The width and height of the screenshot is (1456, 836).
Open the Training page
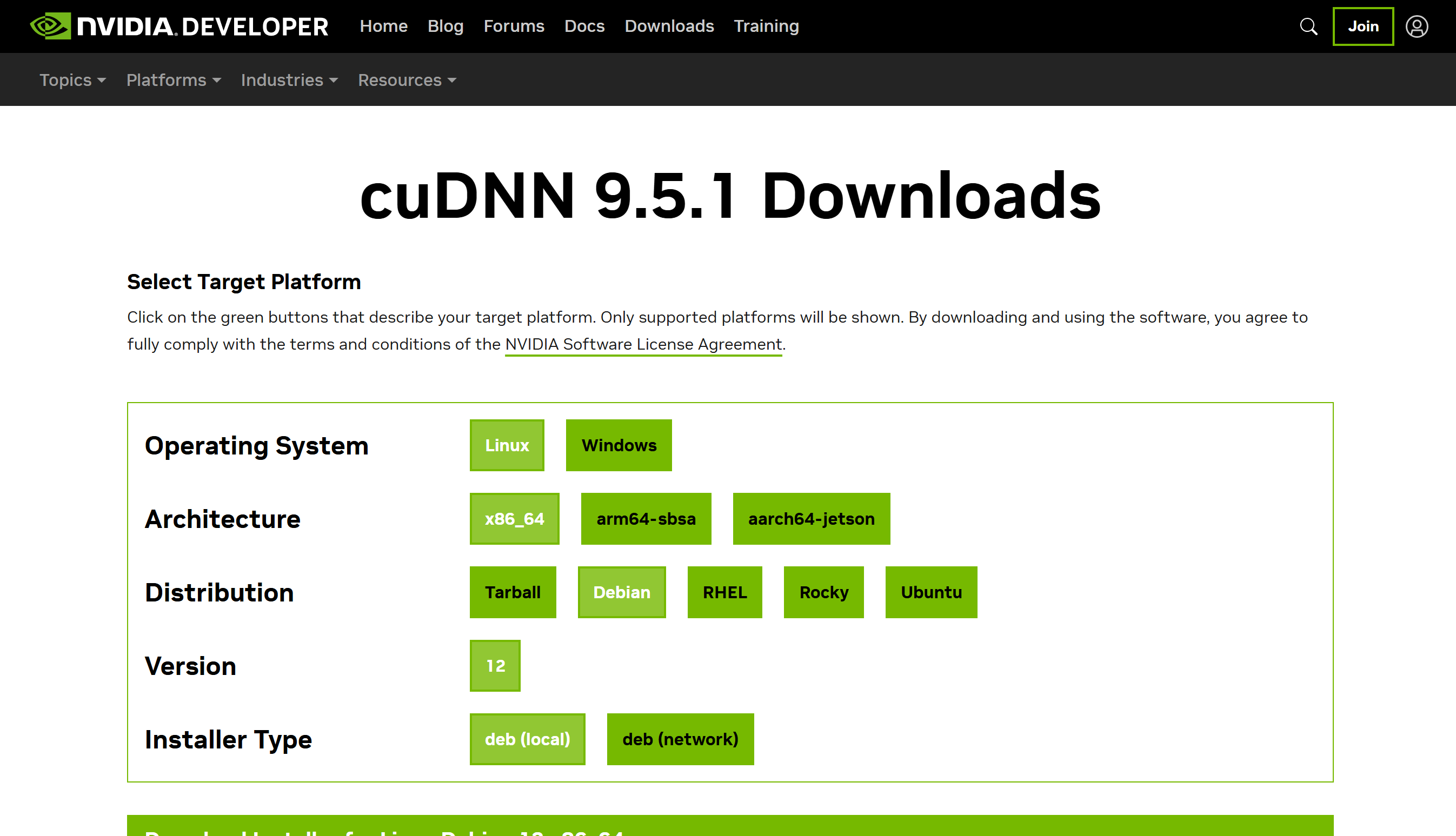pos(766,26)
